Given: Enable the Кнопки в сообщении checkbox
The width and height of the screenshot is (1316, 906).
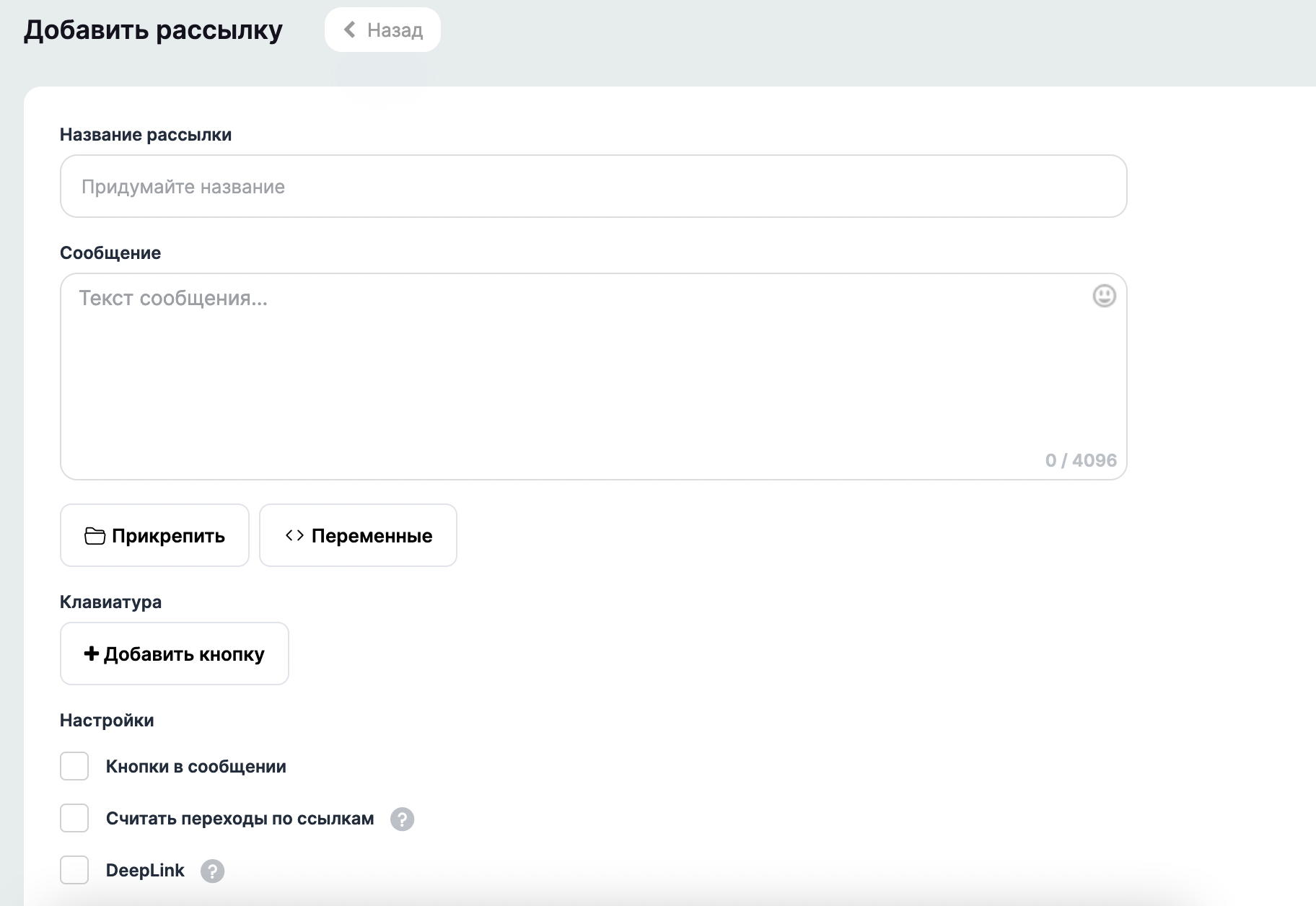Looking at the screenshot, I should tap(74, 766).
